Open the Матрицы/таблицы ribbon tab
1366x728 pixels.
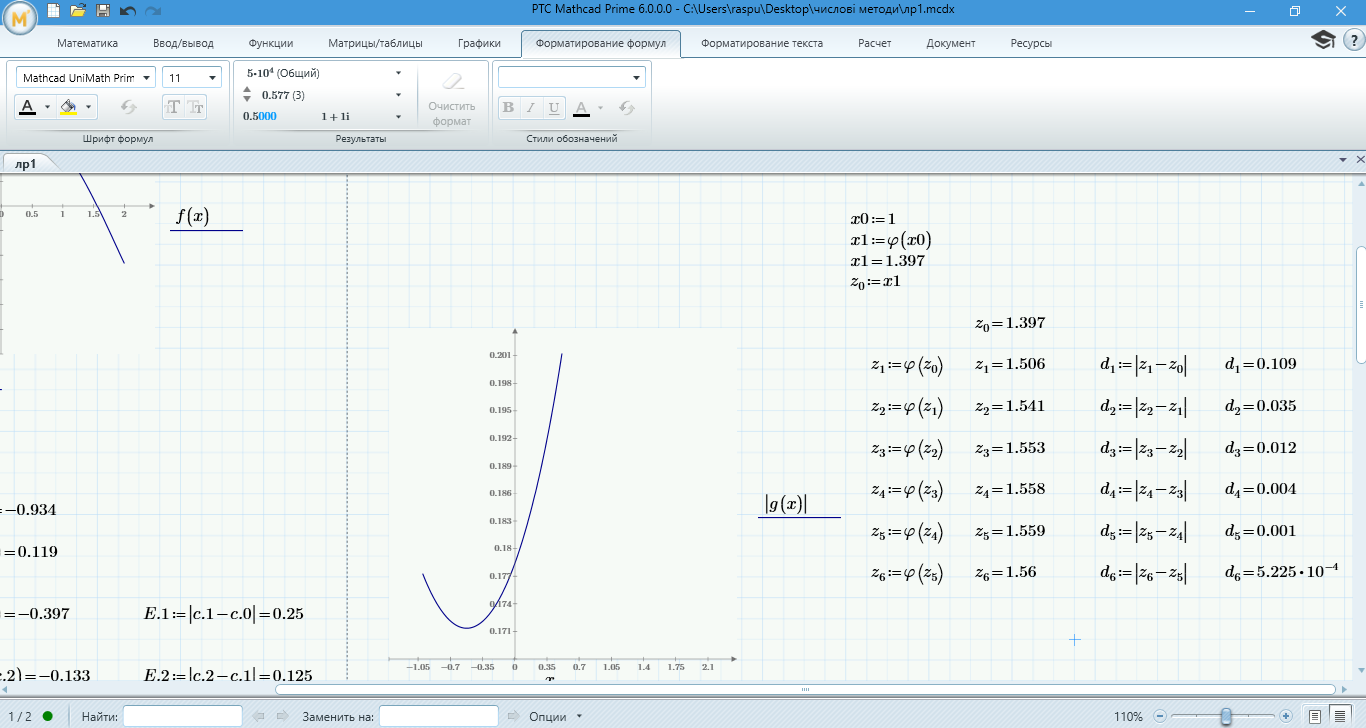[x=375, y=43]
